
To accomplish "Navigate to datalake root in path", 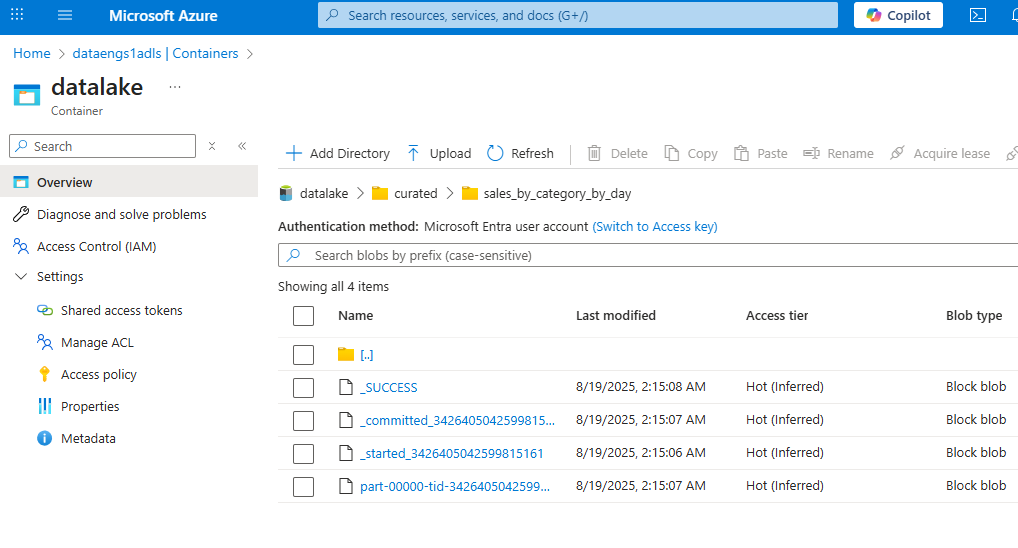I will [323, 193].
